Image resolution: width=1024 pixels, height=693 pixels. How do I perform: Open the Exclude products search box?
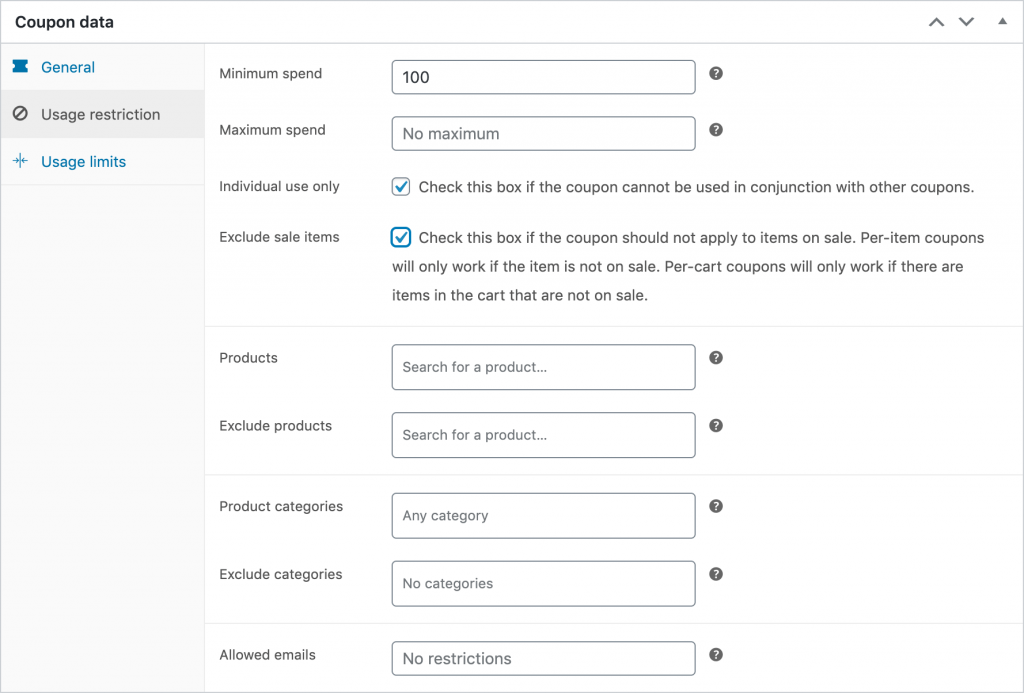(543, 435)
